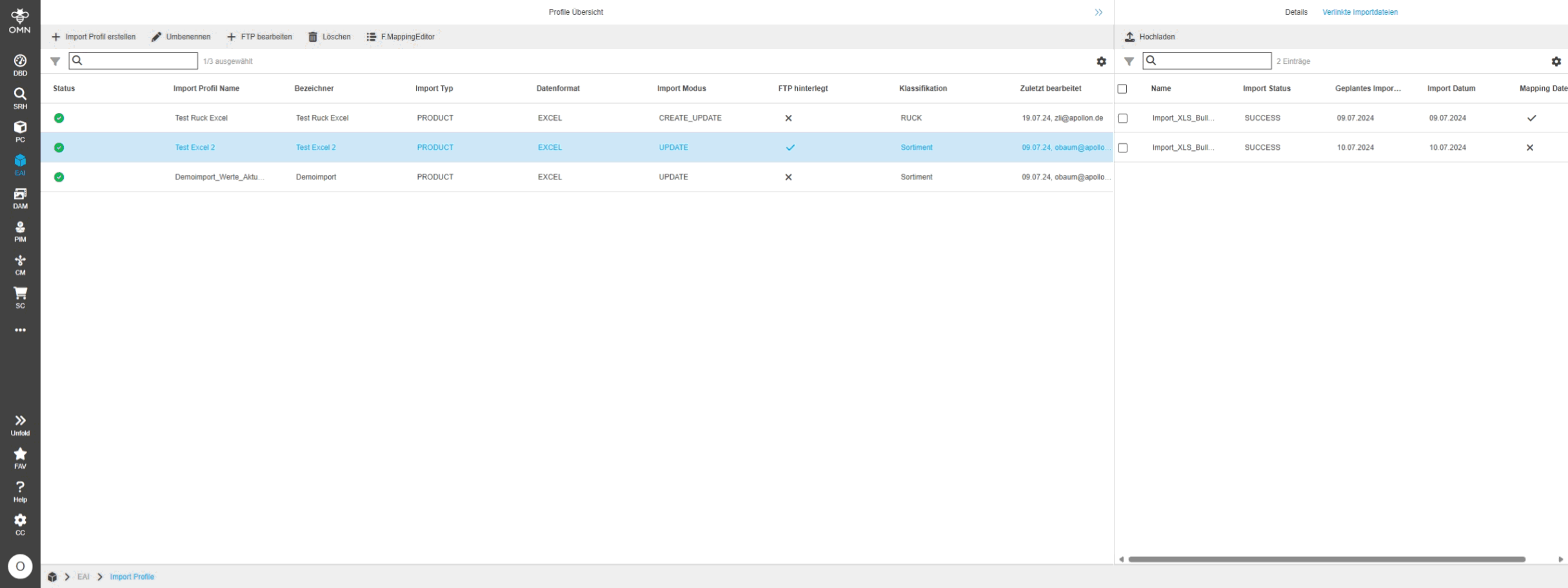This screenshot has height=588, width=1568.
Task: Open the CC settings module
Action: 20,524
